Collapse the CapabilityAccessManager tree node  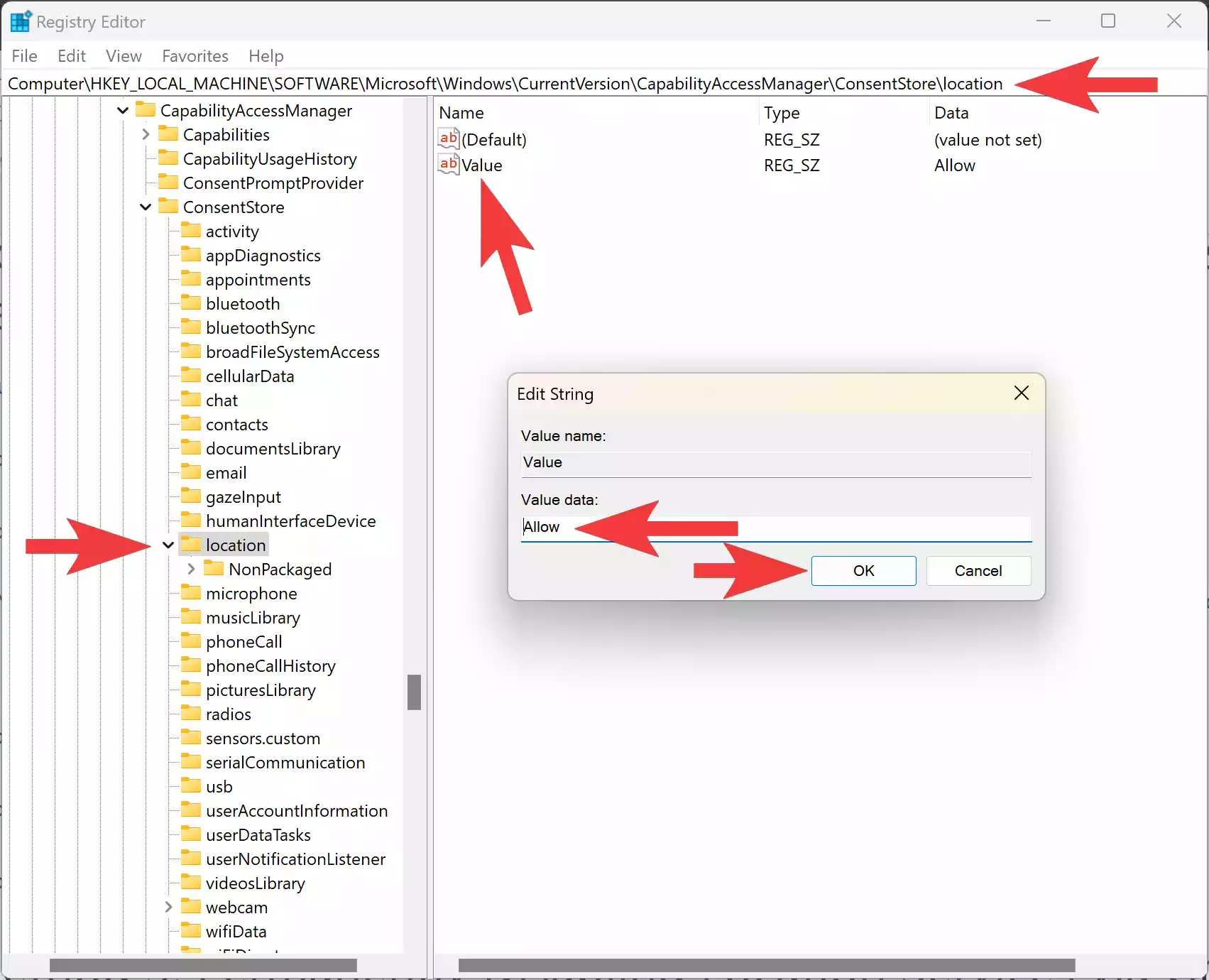tap(123, 110)
